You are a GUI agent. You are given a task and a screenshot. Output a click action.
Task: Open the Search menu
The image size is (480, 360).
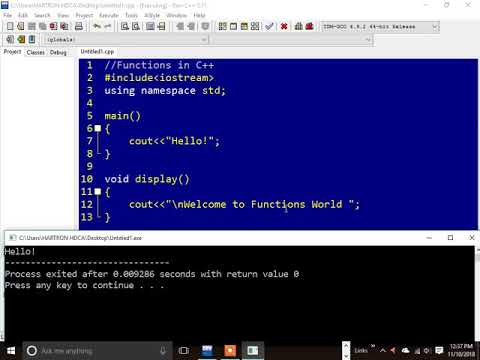pyautogui.click(x=42, y=15)
